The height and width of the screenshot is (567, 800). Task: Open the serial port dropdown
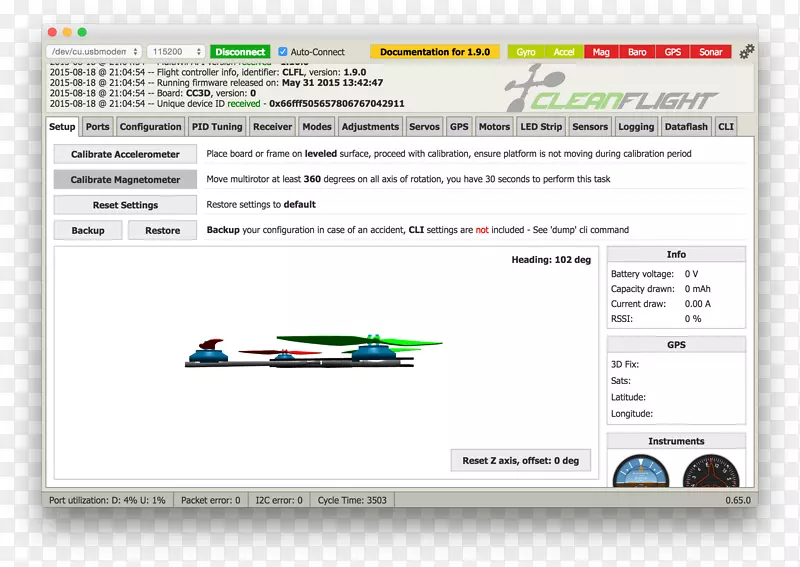click(94, 52)
